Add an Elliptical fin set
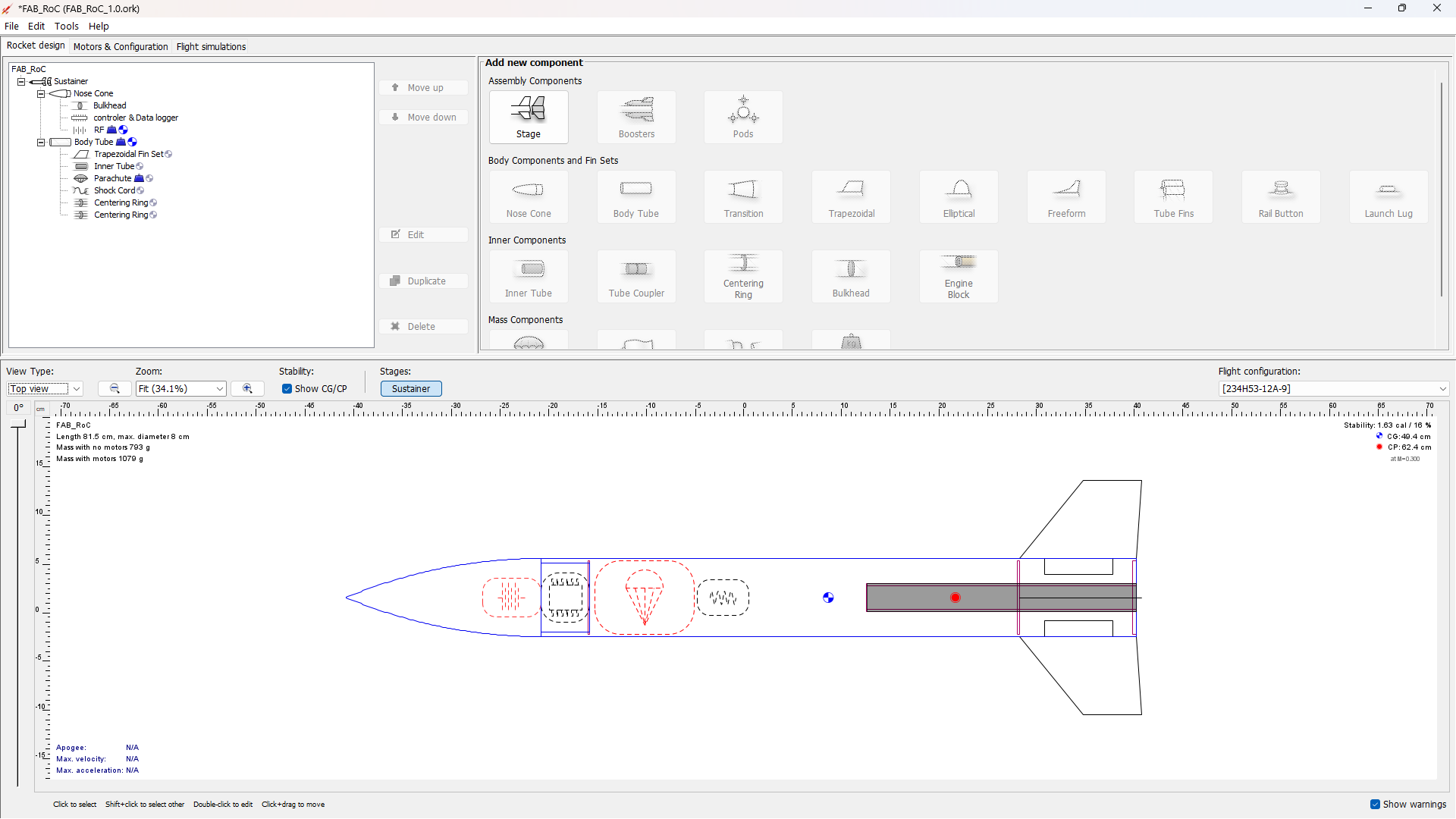1456x819 pixels. [x=959, y=196]
